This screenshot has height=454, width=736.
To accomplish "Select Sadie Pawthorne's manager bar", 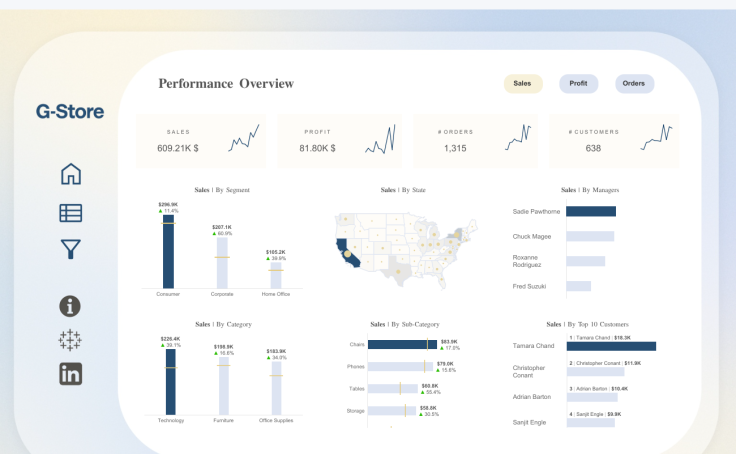I will [x=590, y=212].
